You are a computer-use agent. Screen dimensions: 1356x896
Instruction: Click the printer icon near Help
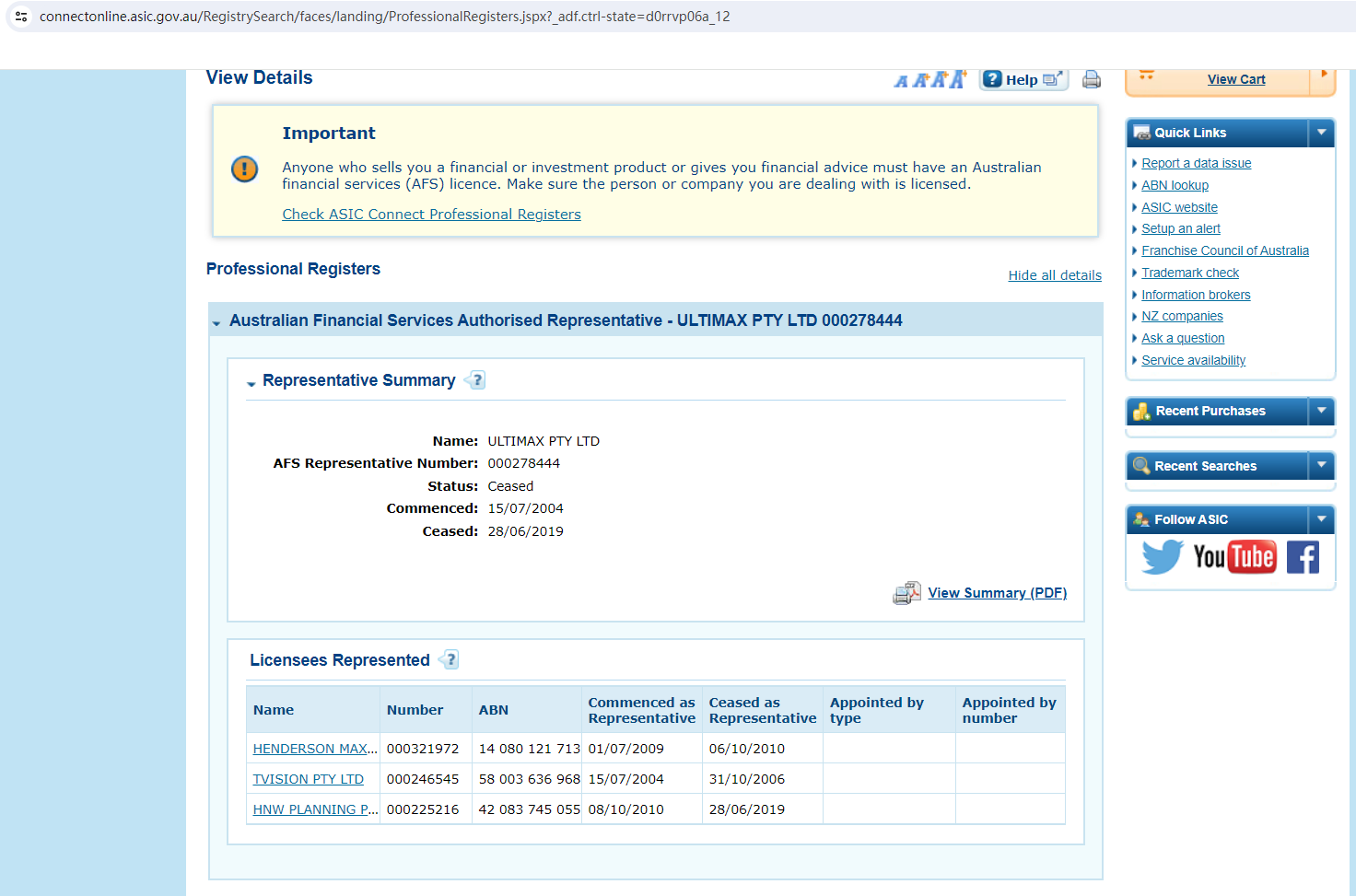[1092, 79]
